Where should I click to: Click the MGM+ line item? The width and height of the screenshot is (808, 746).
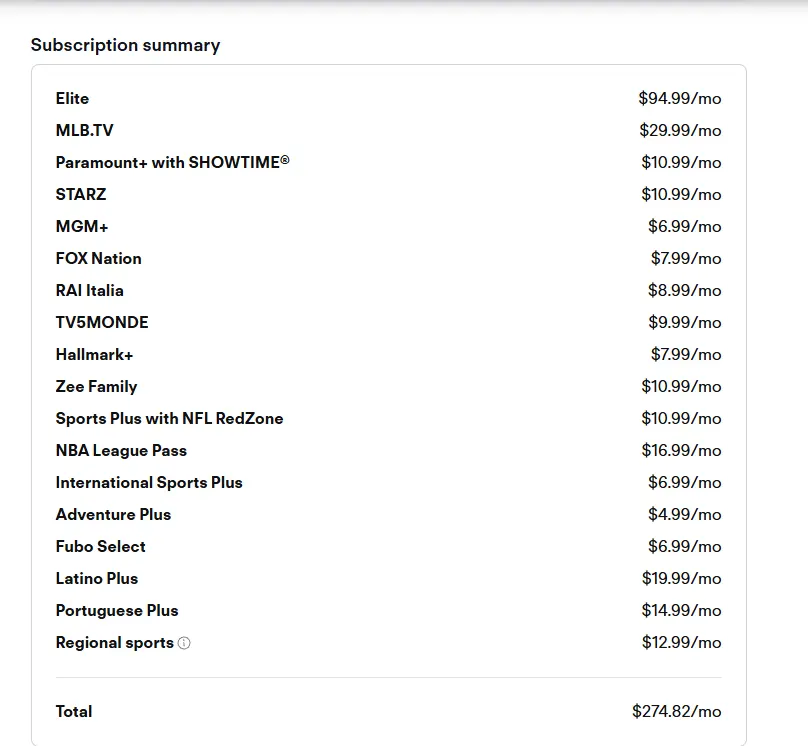82,226
